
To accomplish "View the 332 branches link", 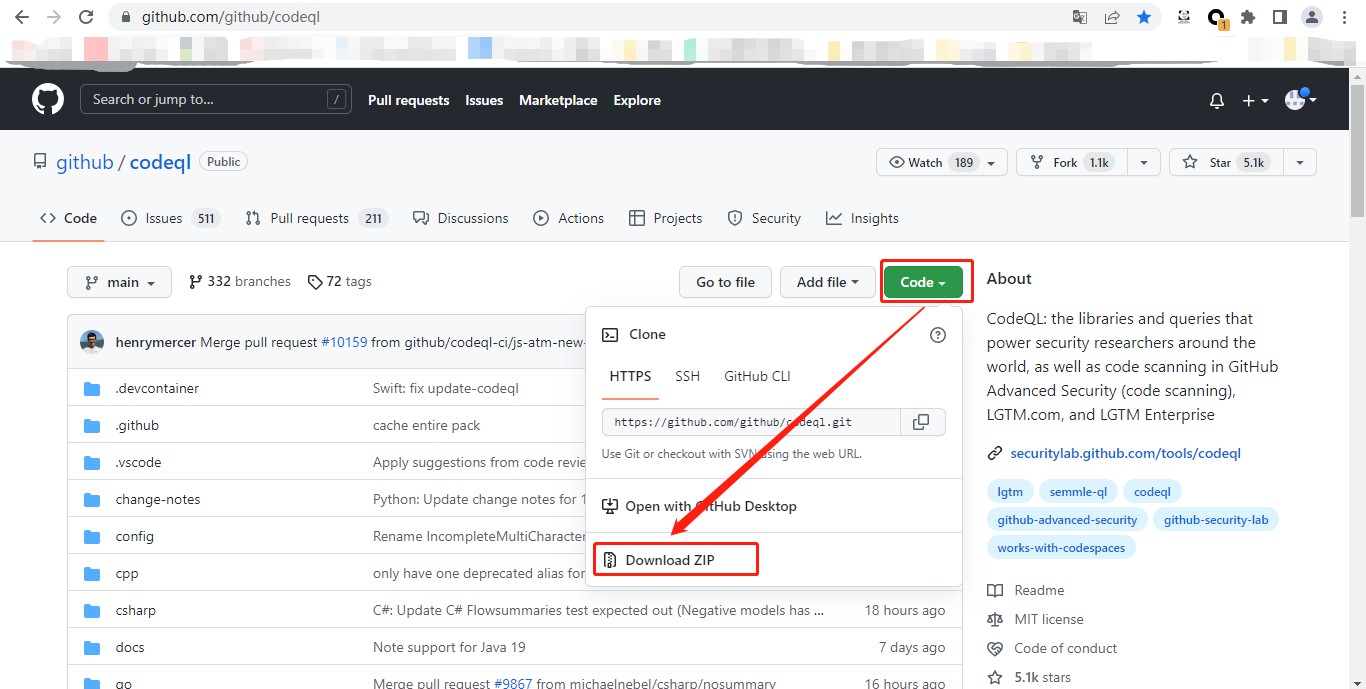I will 239,282.
